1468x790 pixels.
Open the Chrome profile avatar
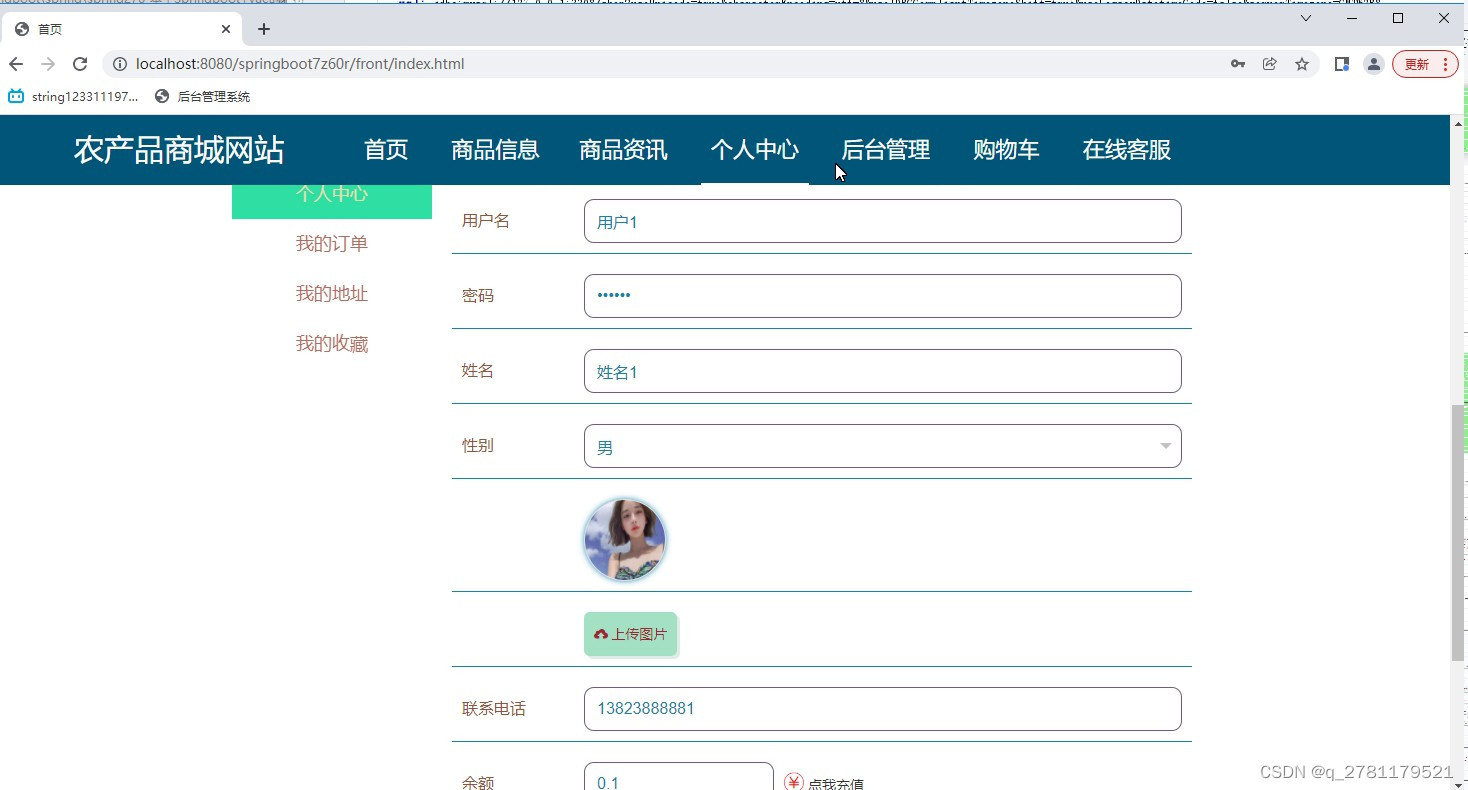coord(1374,64)
